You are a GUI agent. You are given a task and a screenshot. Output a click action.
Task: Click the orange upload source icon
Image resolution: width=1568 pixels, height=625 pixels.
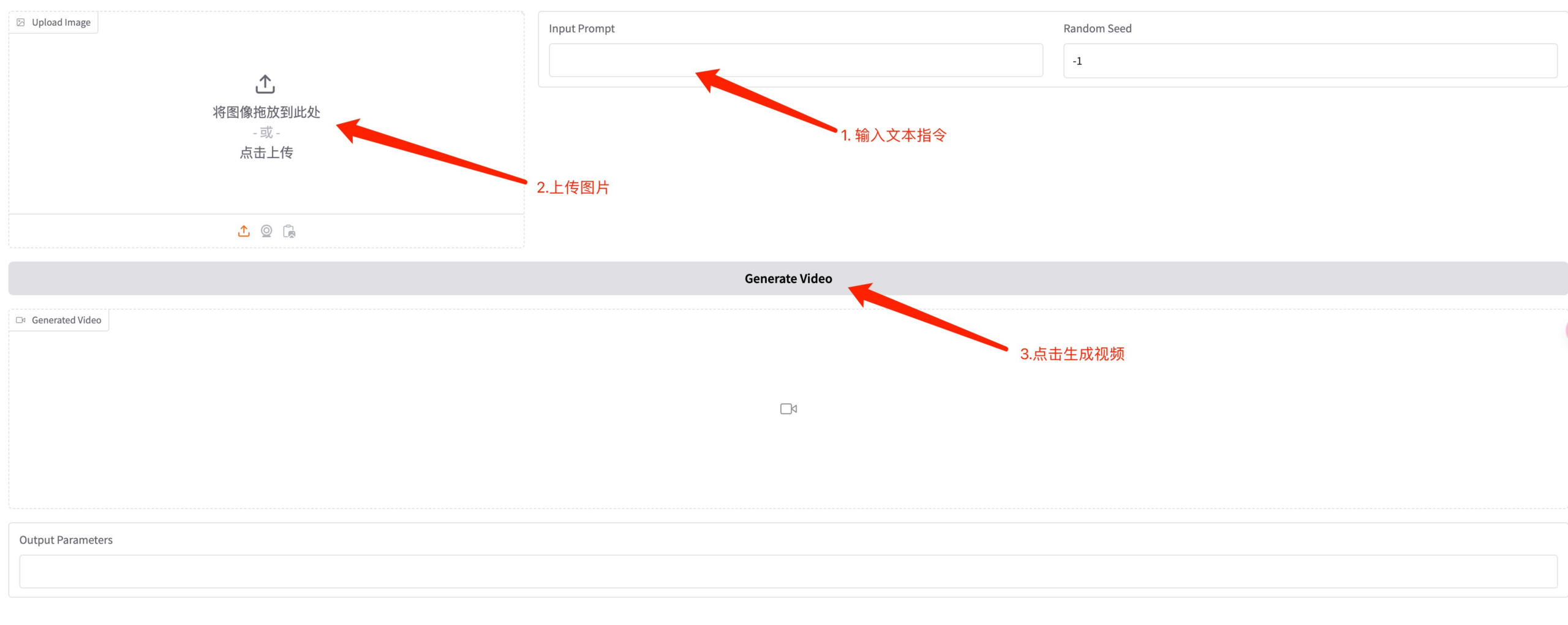click(x=244, y=231)
